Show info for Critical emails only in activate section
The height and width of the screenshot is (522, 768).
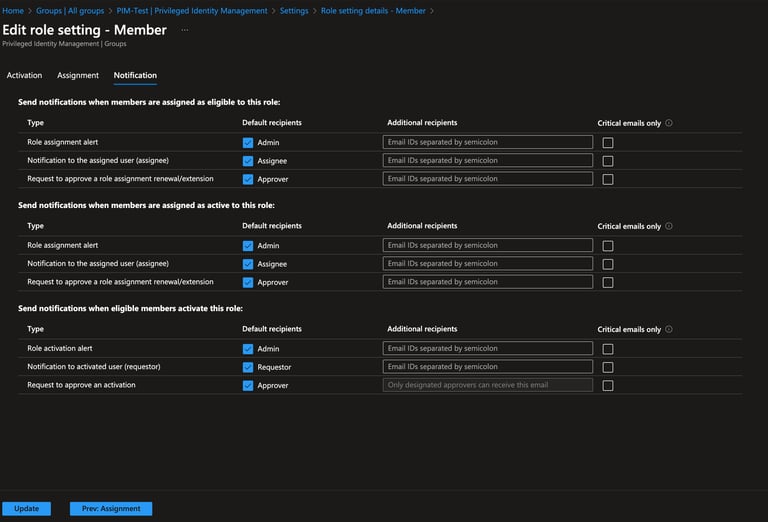click(669, 329)
